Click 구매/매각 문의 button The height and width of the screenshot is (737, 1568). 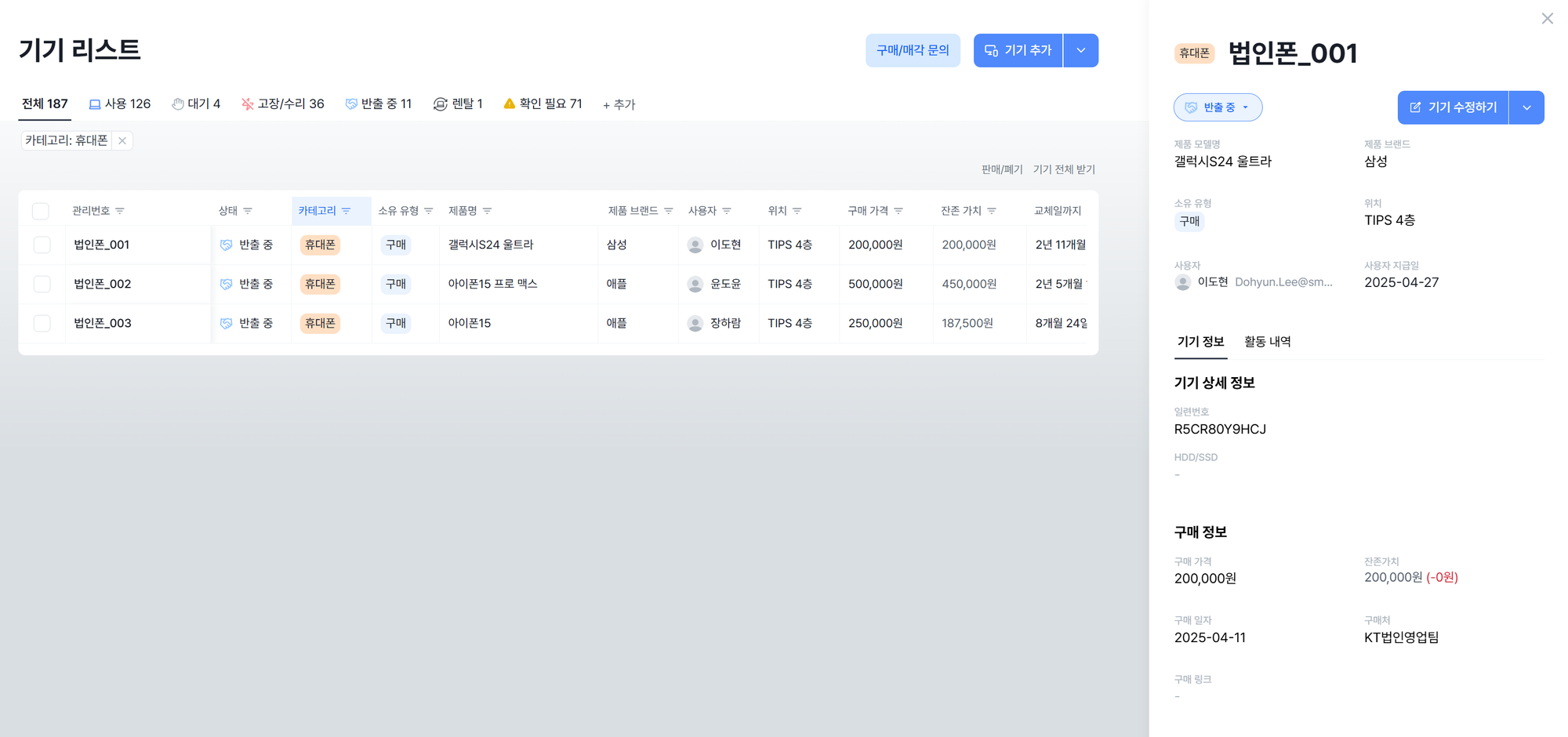point(913,50)
